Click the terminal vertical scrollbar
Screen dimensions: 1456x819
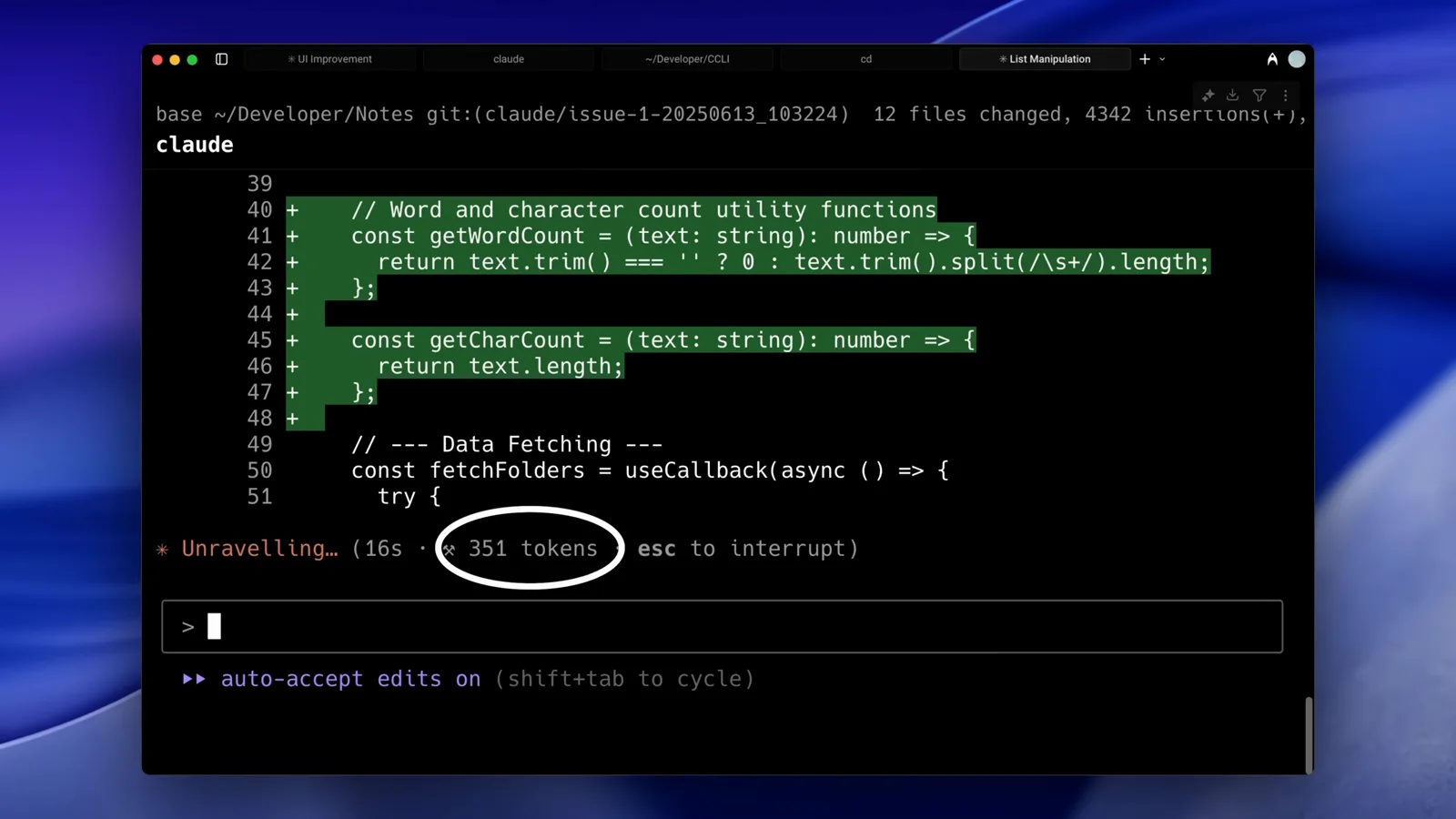1309,734
